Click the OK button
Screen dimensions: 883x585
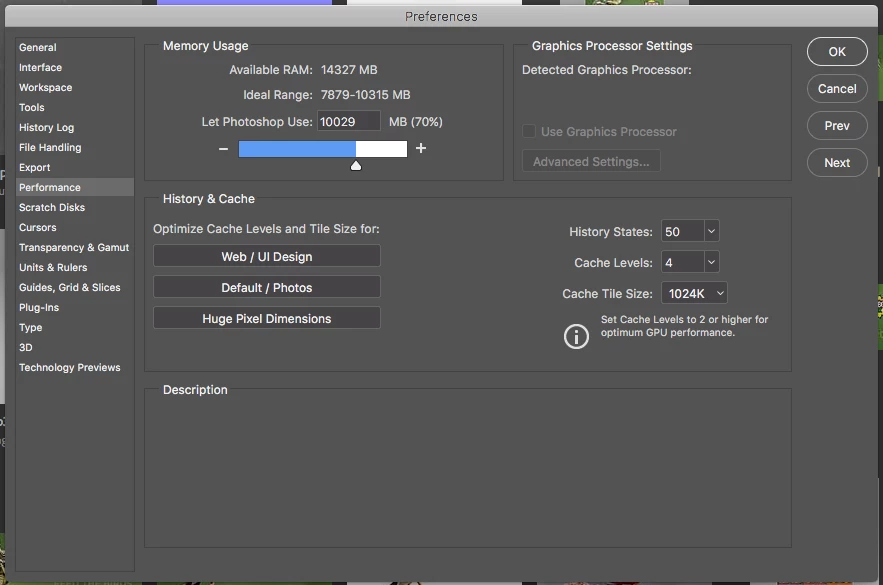point(837,52)
